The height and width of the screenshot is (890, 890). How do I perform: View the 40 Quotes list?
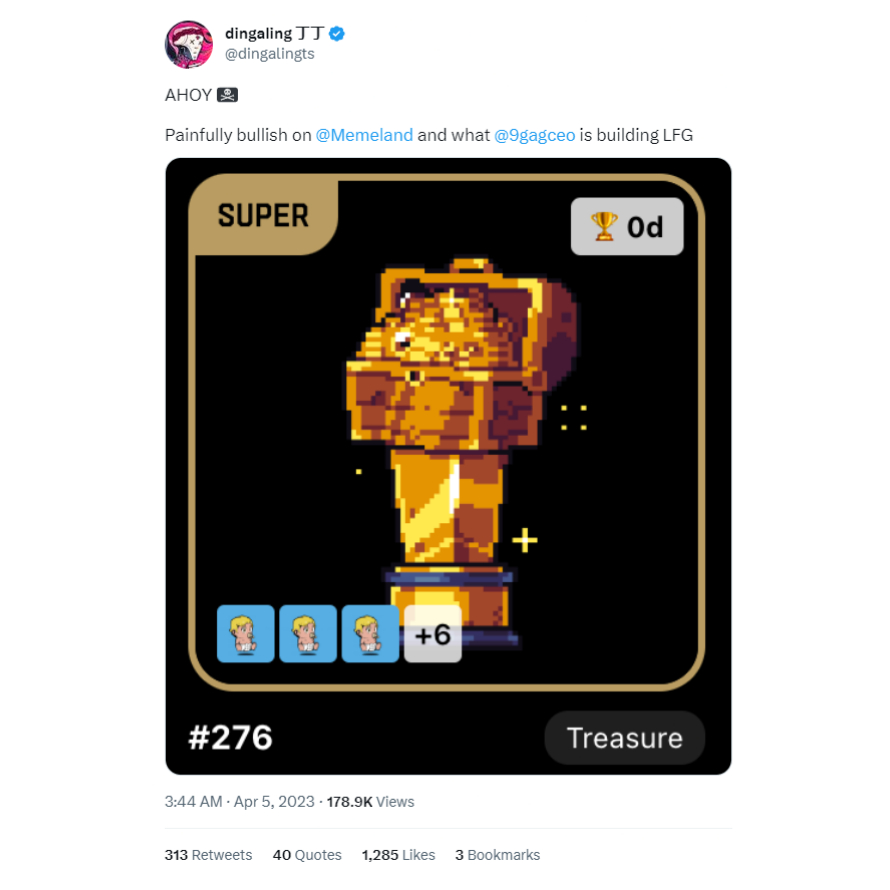[x=307, y=855]
